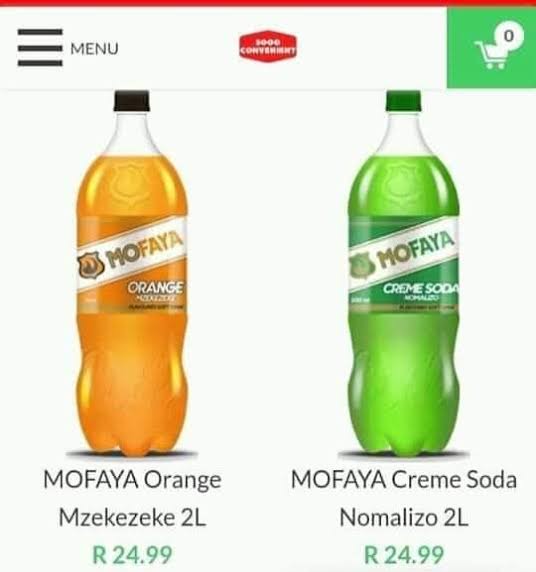536x572 pixels.
Task: Click the shield emblem on the orange bottle label
Action: pos(90,265)
